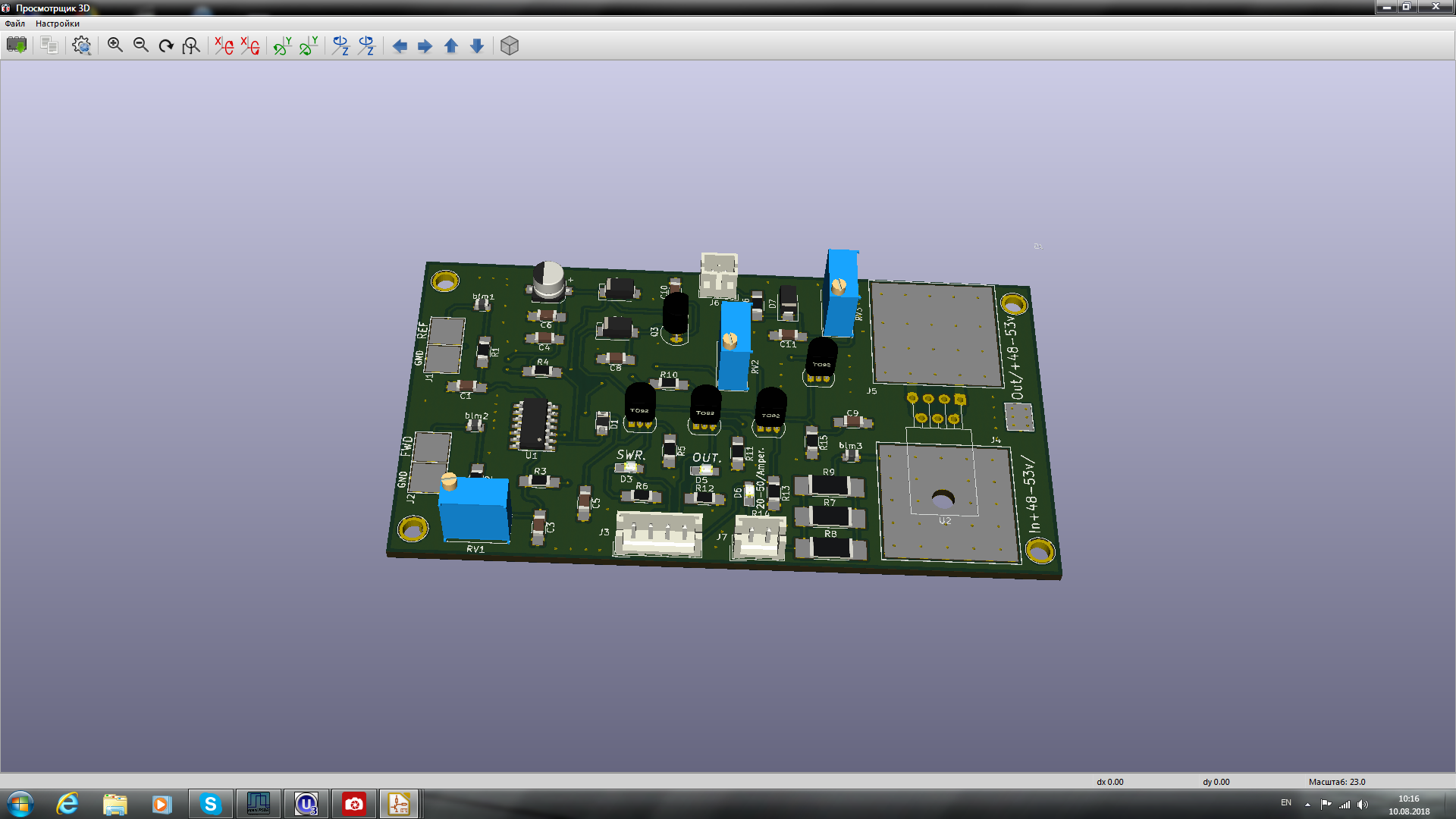Click the Fit in page zoom icon

pos(191,45)
